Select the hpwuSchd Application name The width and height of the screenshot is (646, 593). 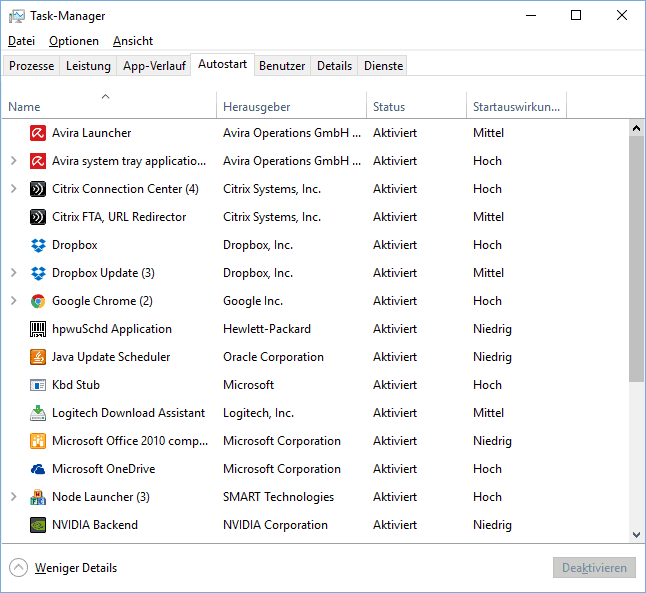click(112, 329)
